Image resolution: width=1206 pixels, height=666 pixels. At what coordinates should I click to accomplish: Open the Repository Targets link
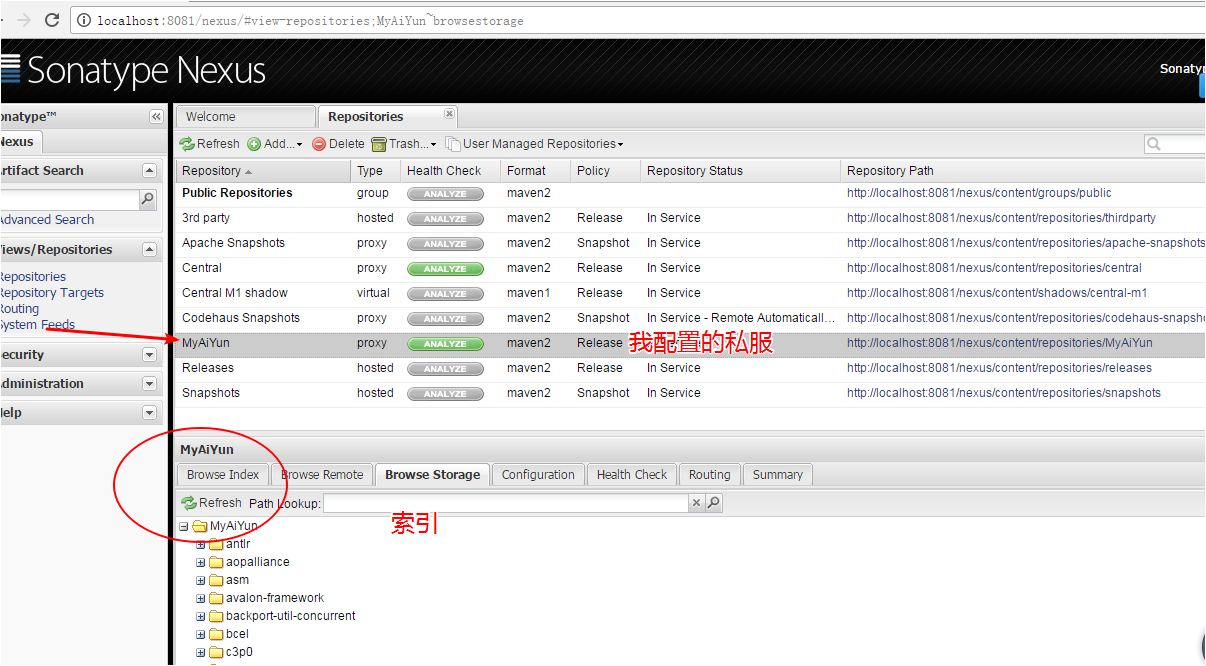click(52, 293)
